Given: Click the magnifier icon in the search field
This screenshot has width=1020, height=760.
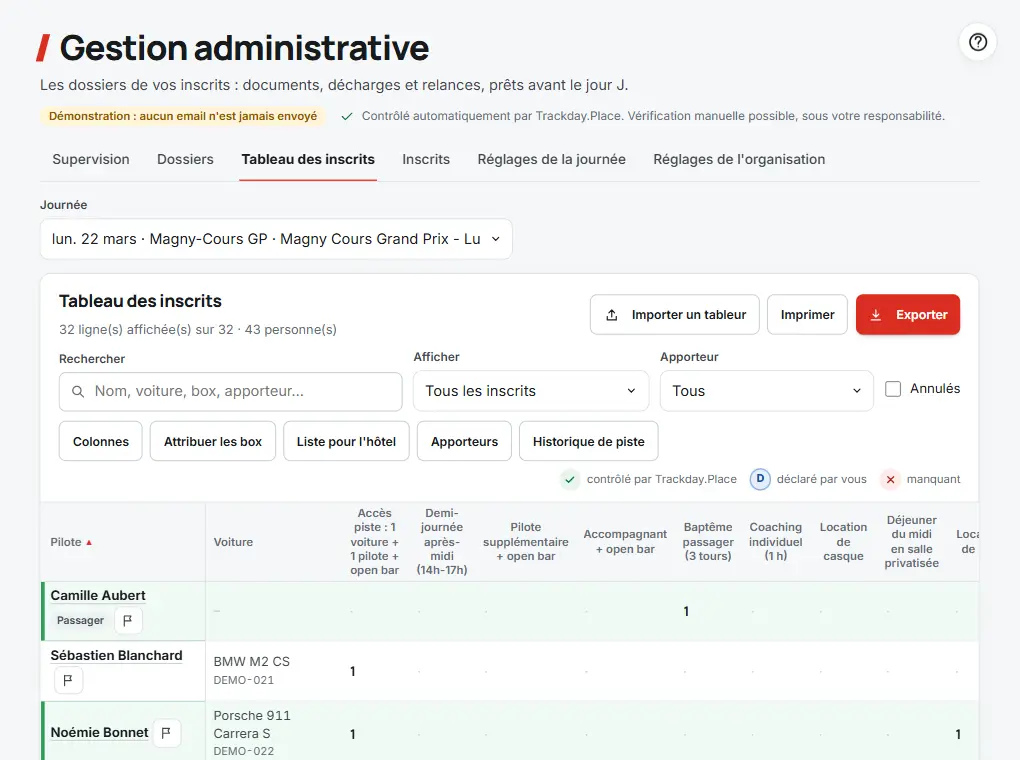Looking at the screenshot, I should 78,392.
